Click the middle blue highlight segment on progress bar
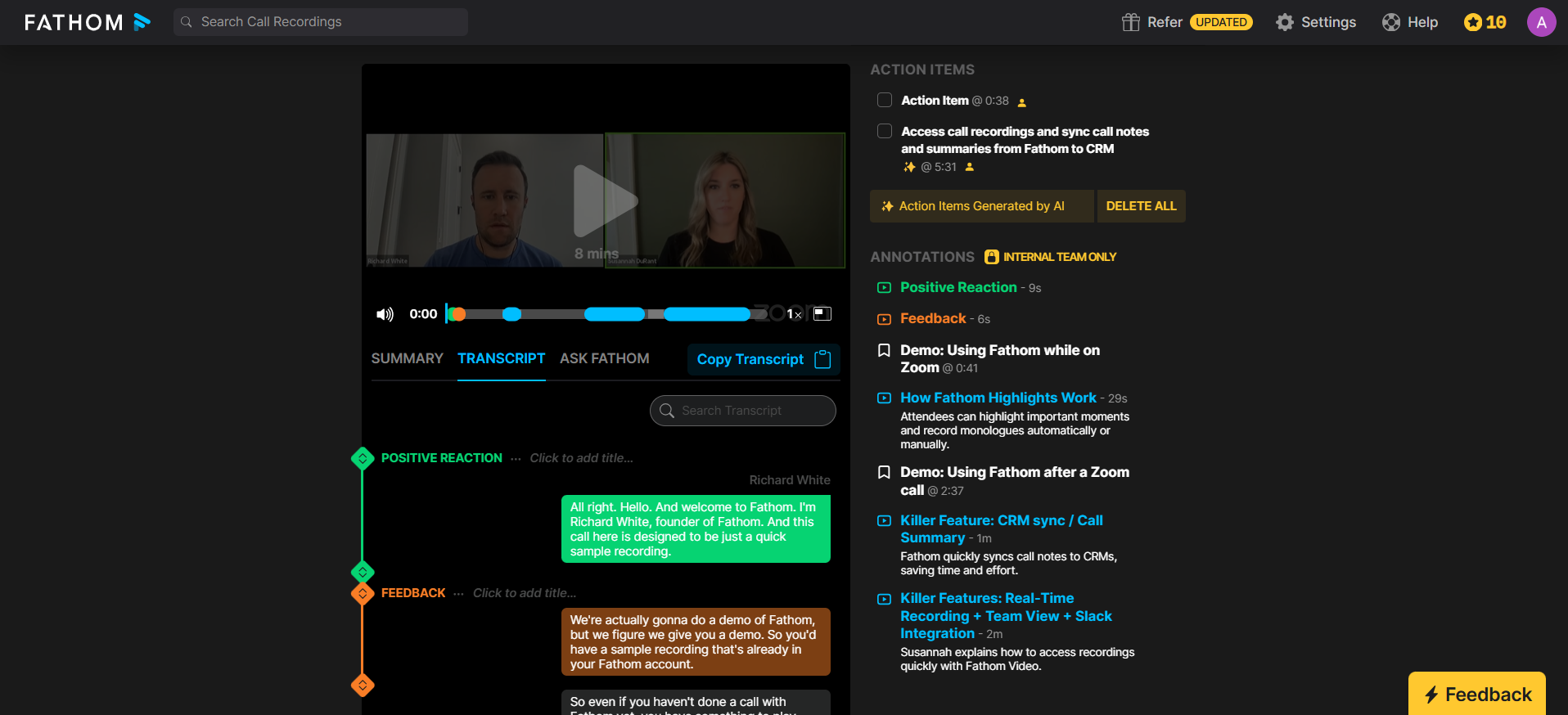 pyautogui.click(x=615, y=314)
